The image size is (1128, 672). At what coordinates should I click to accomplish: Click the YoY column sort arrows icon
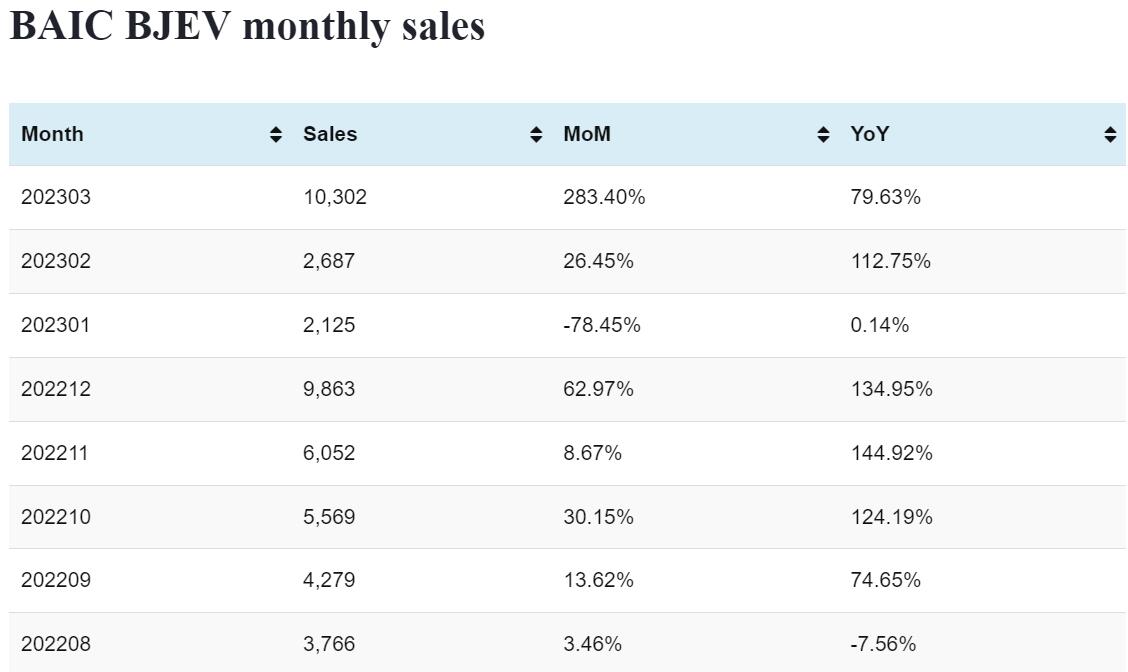click(1110, 135)
